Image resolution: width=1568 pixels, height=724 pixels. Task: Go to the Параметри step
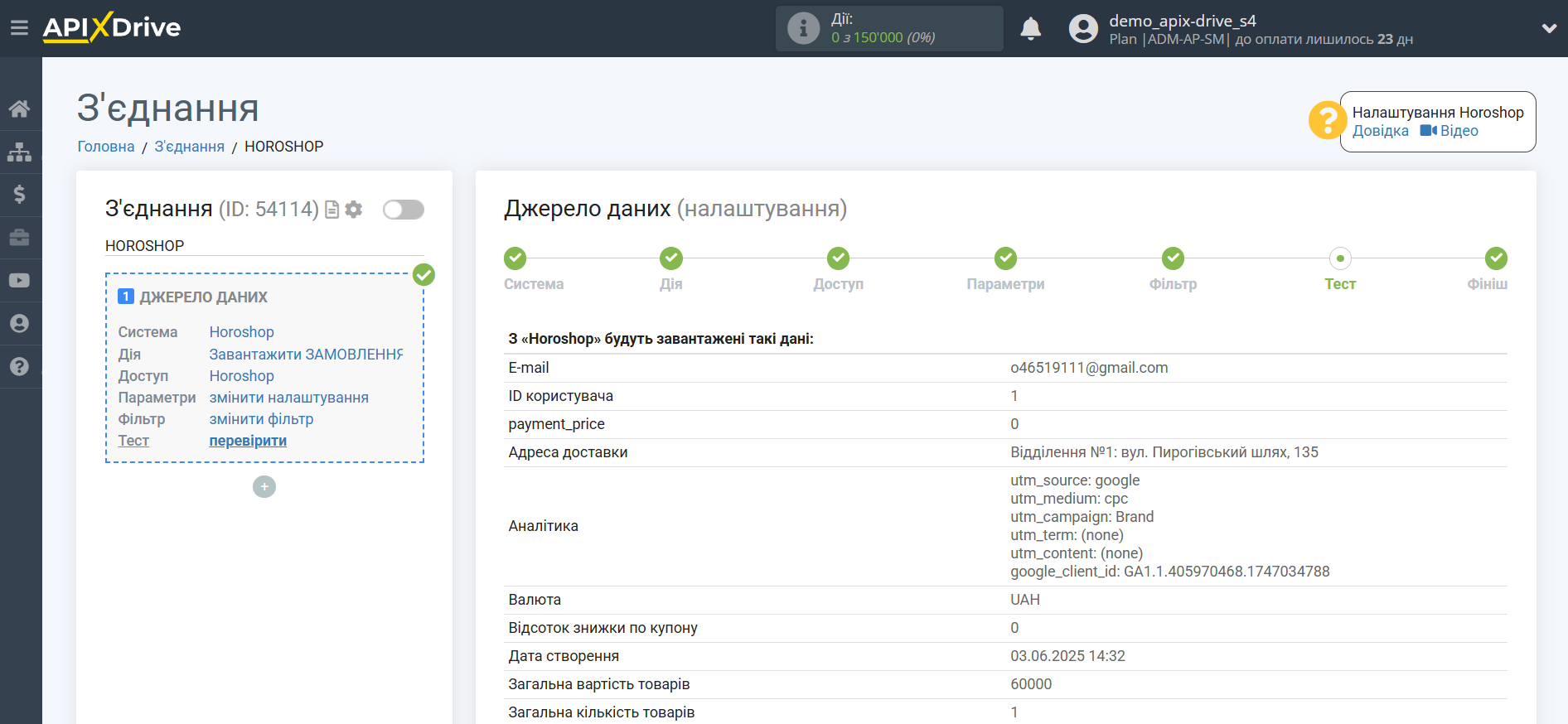point(1006,258)
